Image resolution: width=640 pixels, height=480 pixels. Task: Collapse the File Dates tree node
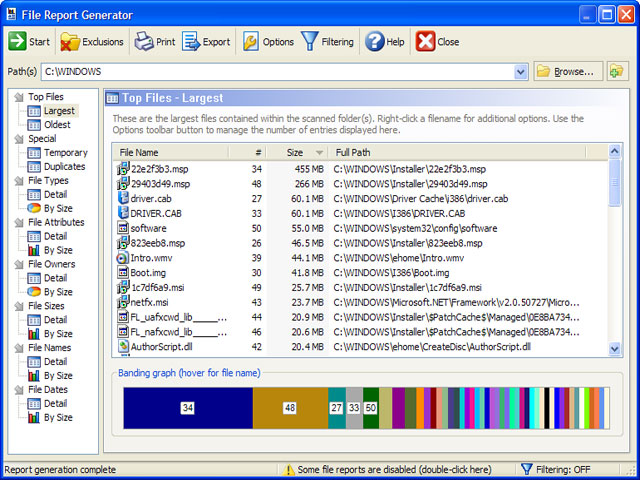(x=19, y=390)
